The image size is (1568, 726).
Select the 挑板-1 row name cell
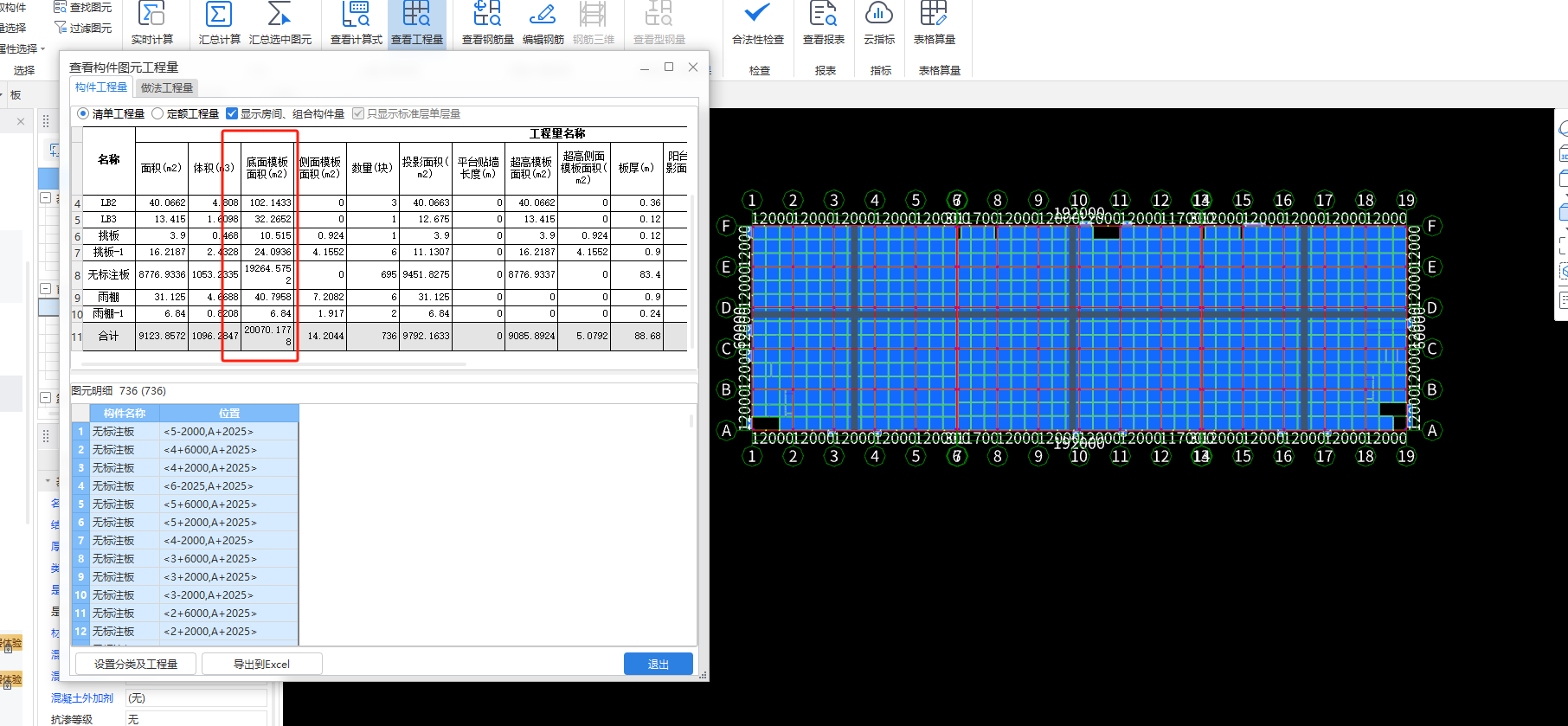tap(109, 252)
